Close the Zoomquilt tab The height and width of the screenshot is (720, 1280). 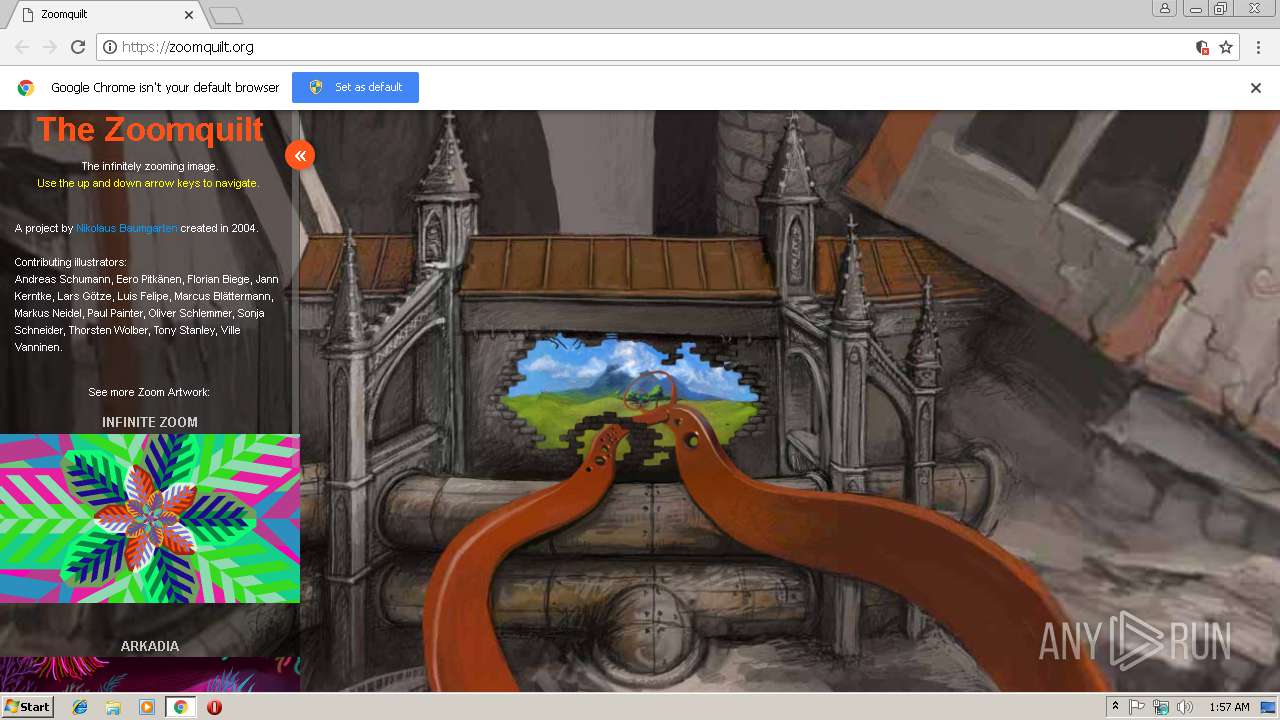(189, 15)
